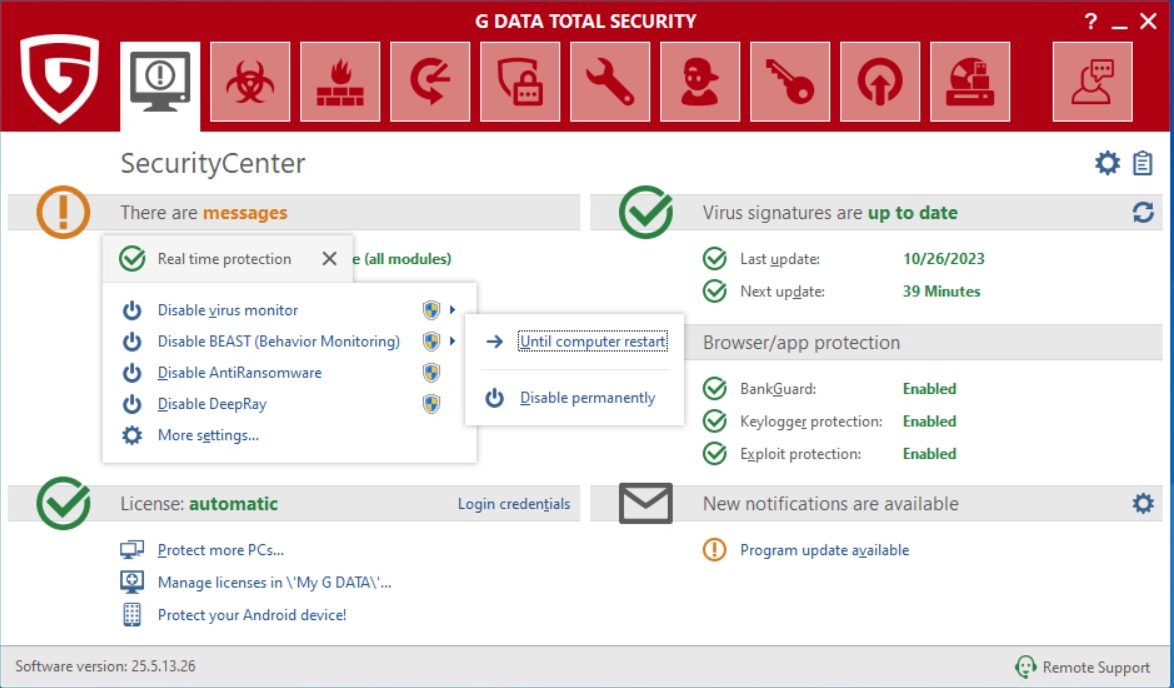
Task: Click the Manage licenses monitor icon
Action: tap(132, 582)
